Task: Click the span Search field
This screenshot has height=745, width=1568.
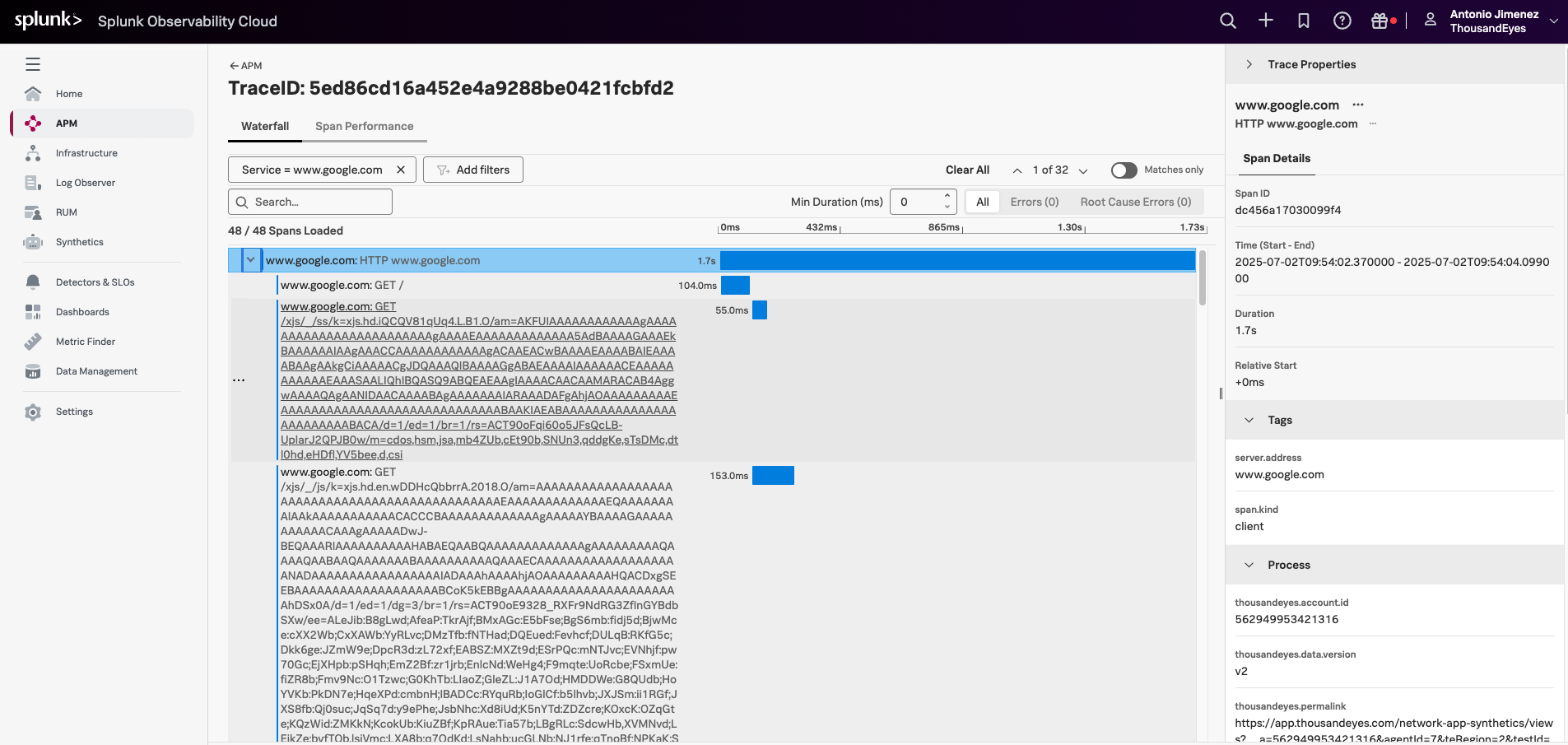Action: click(x=310, y=202)
